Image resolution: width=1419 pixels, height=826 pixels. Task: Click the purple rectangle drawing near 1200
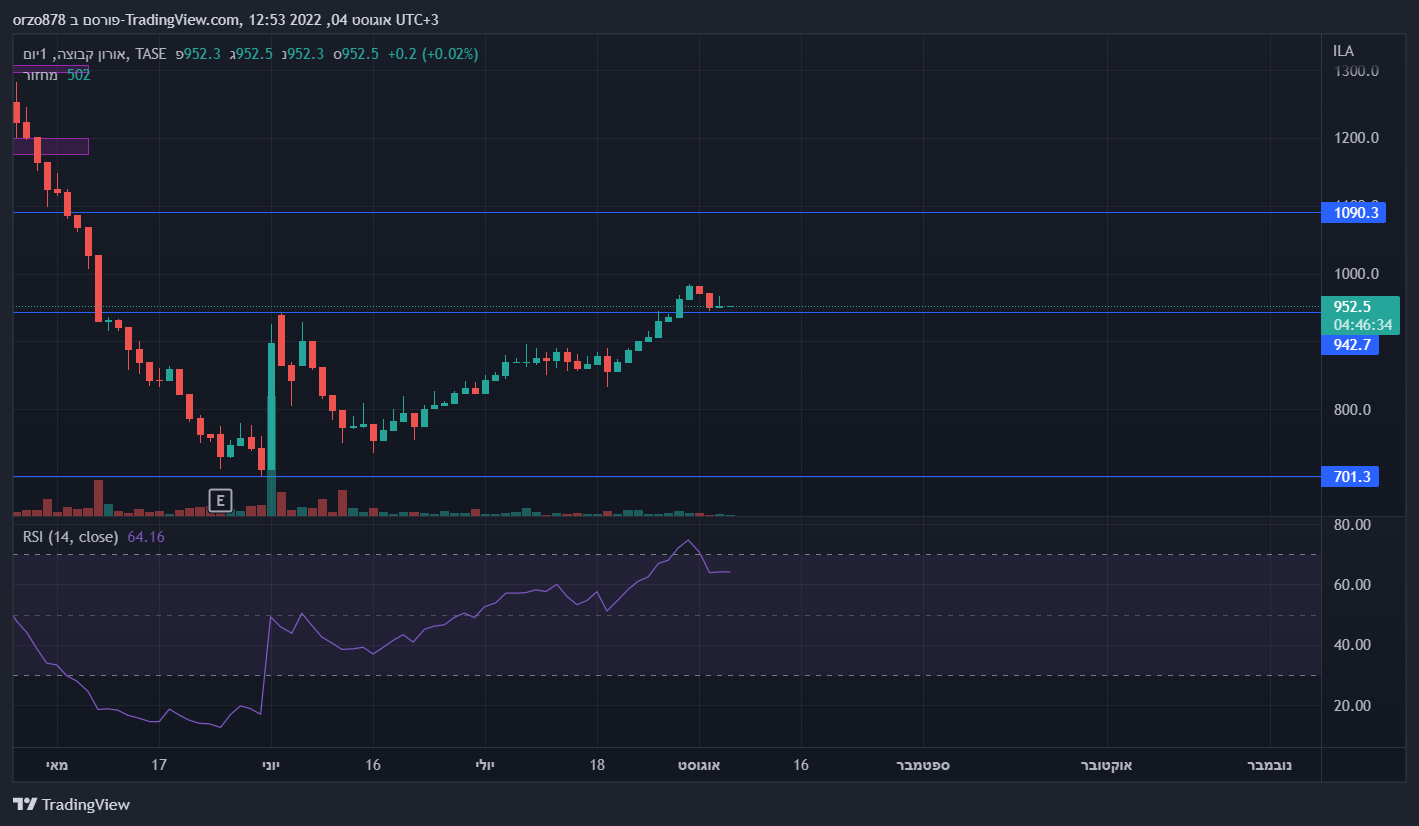coord(50,146)
